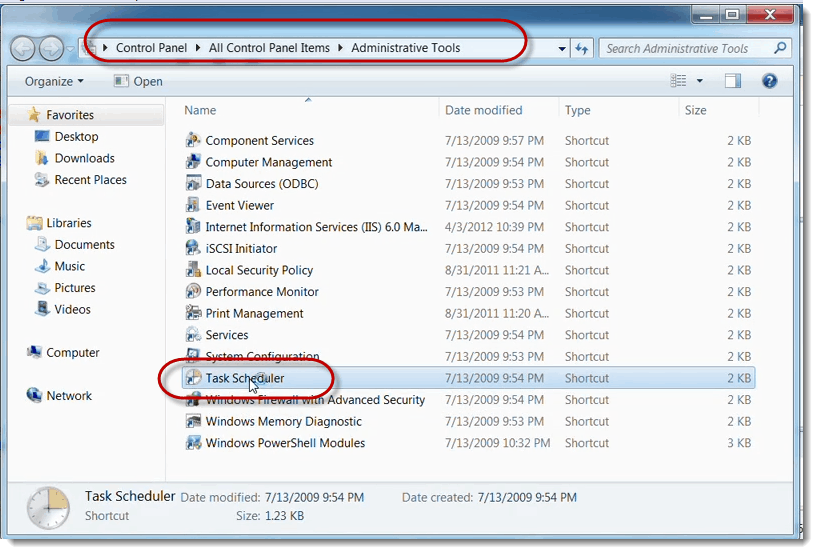Click the Performance Monitor icon
This screenshot has width=818, height=554.
click(x=194, y=292)
